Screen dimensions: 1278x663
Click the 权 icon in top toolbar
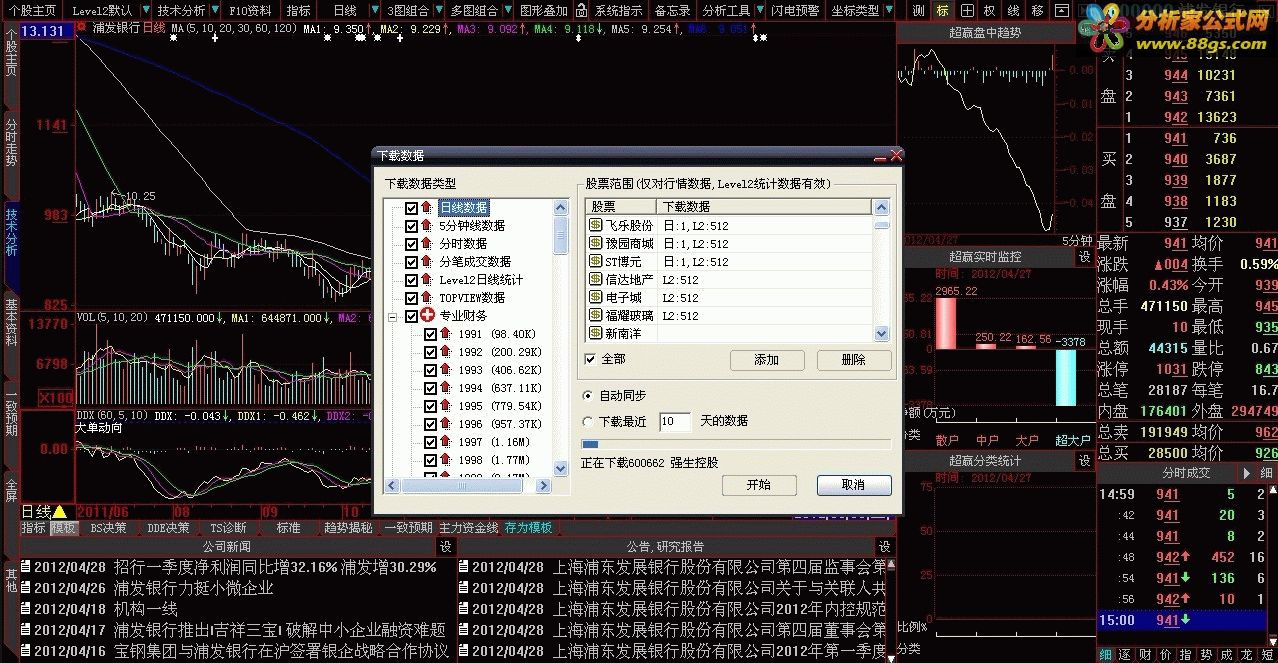coord(989,10)
